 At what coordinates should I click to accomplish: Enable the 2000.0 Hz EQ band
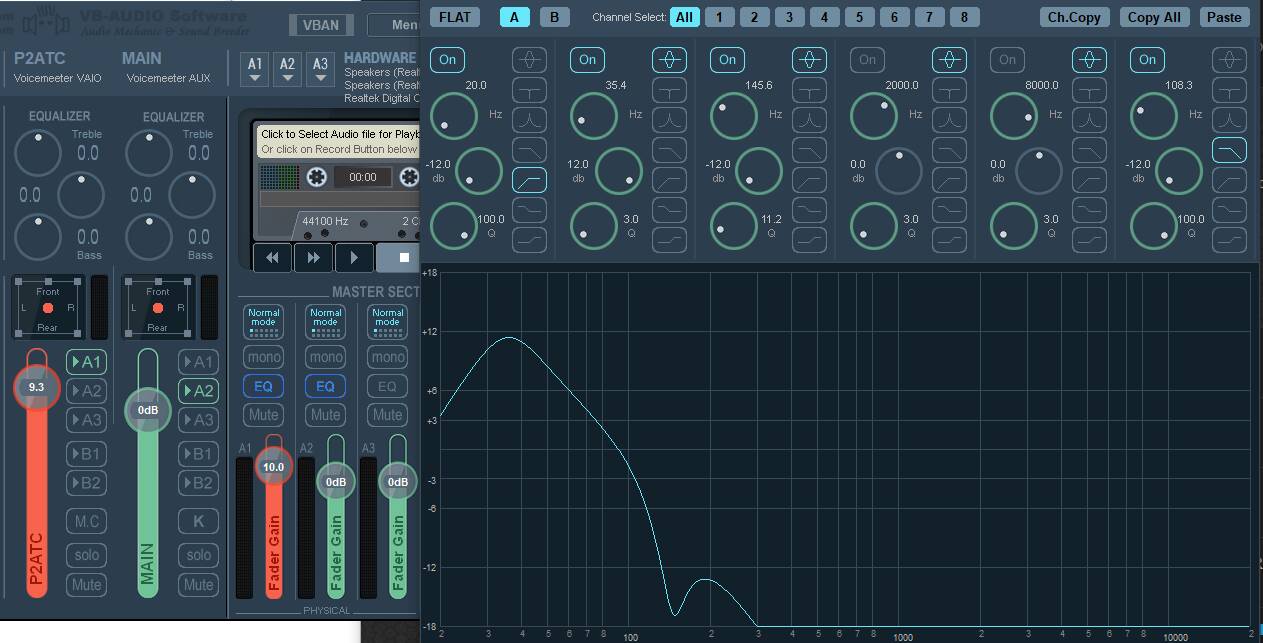867,60
